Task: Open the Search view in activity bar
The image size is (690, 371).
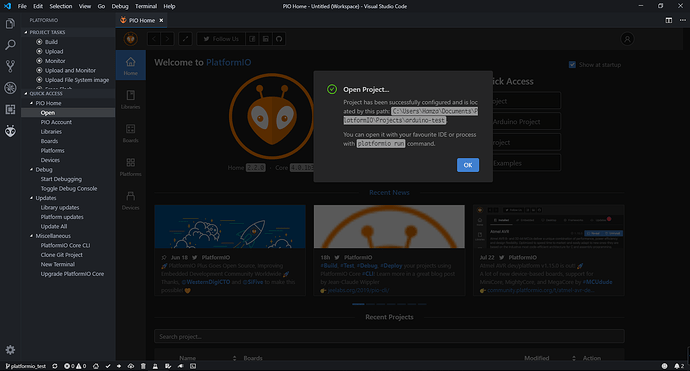Action: point(10,45)
